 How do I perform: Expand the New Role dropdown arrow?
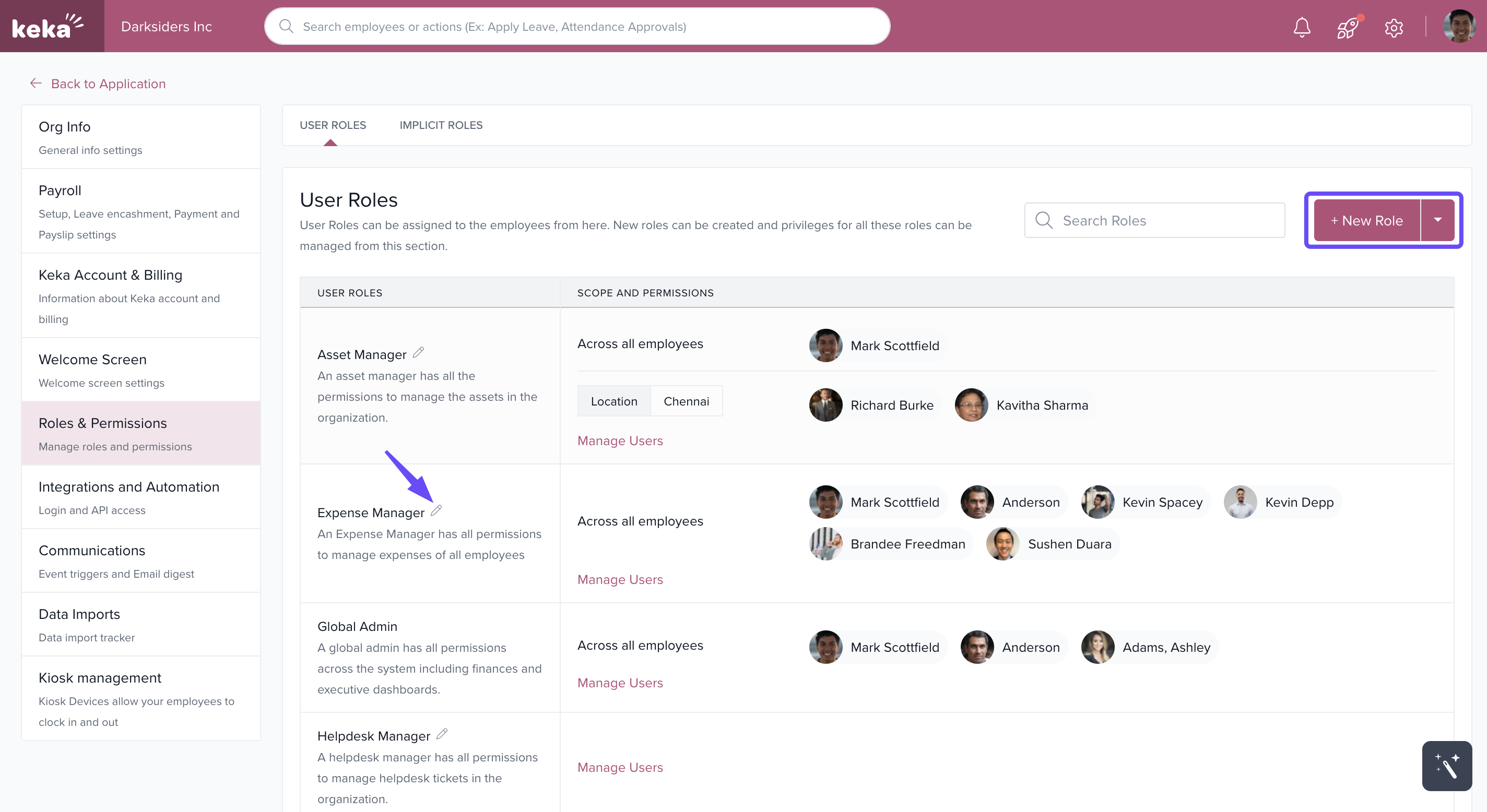[x=1437, y=220]
